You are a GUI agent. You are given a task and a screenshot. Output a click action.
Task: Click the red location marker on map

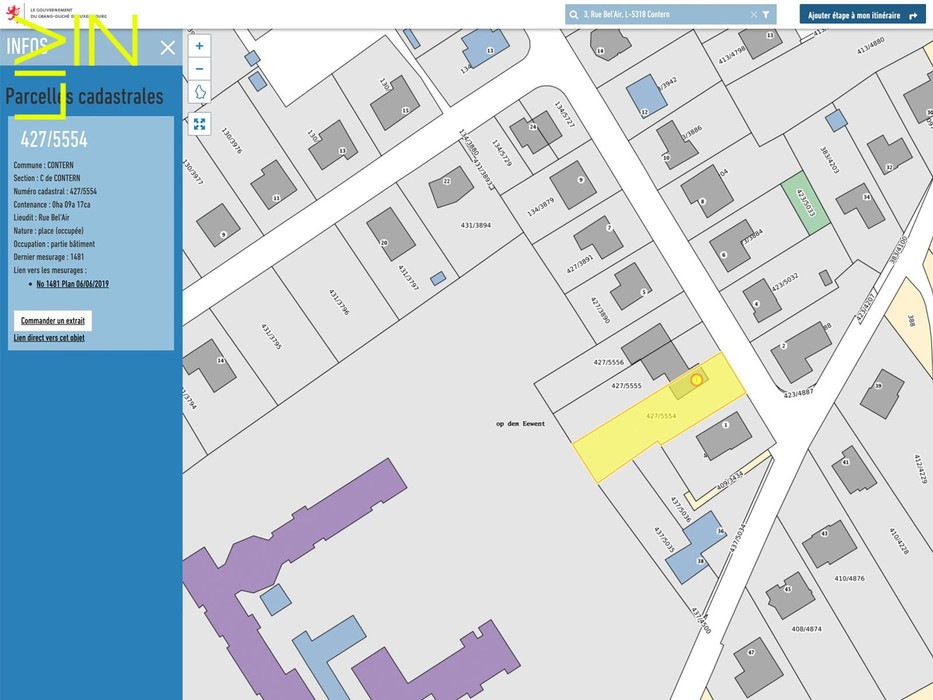tap(697, 380)
